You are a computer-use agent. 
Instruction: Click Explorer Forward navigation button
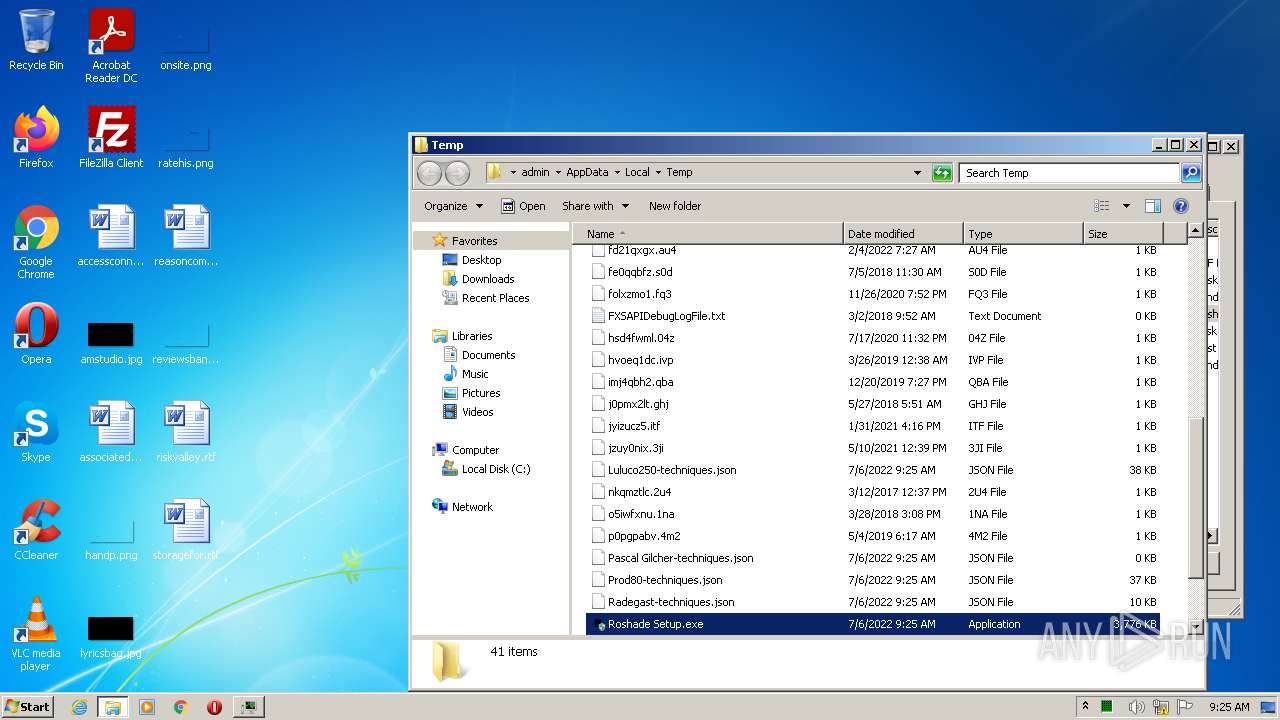457,173
